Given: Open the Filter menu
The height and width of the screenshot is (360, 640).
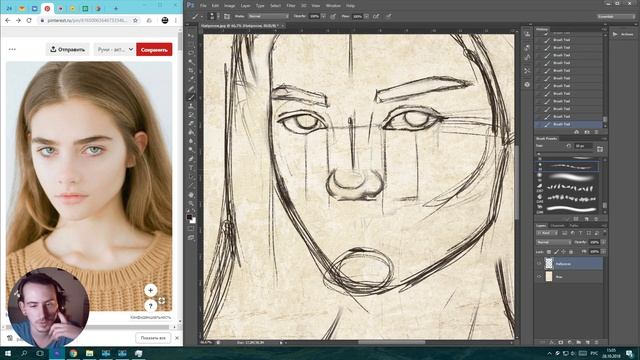Looking at the screenshot, I should coord(291,6).
